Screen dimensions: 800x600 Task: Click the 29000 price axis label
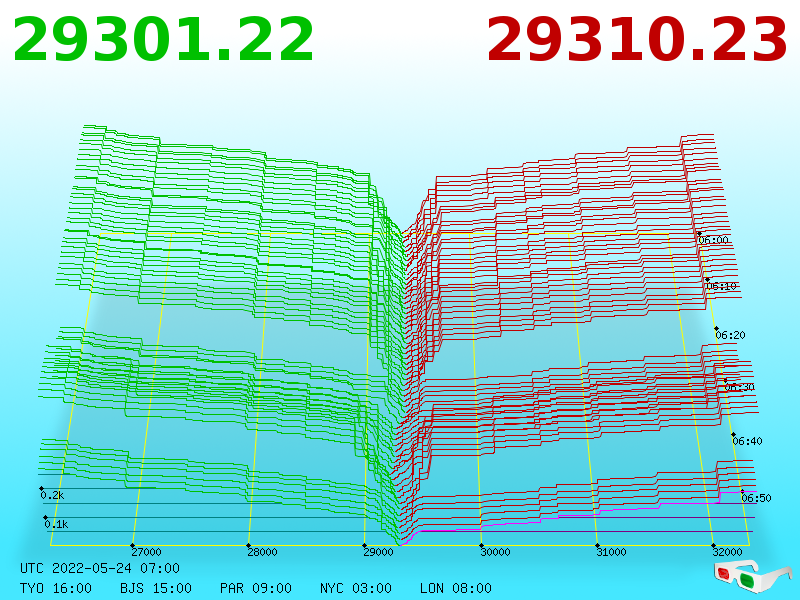coord(378,552)
